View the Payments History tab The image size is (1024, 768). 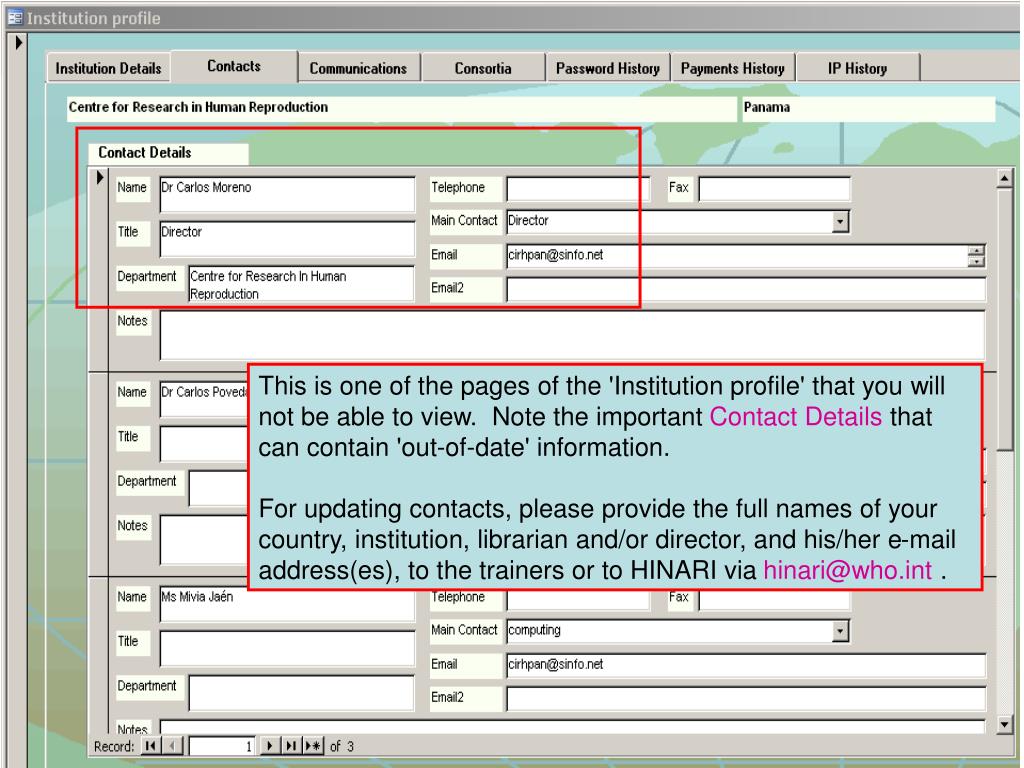coord(733,69)
